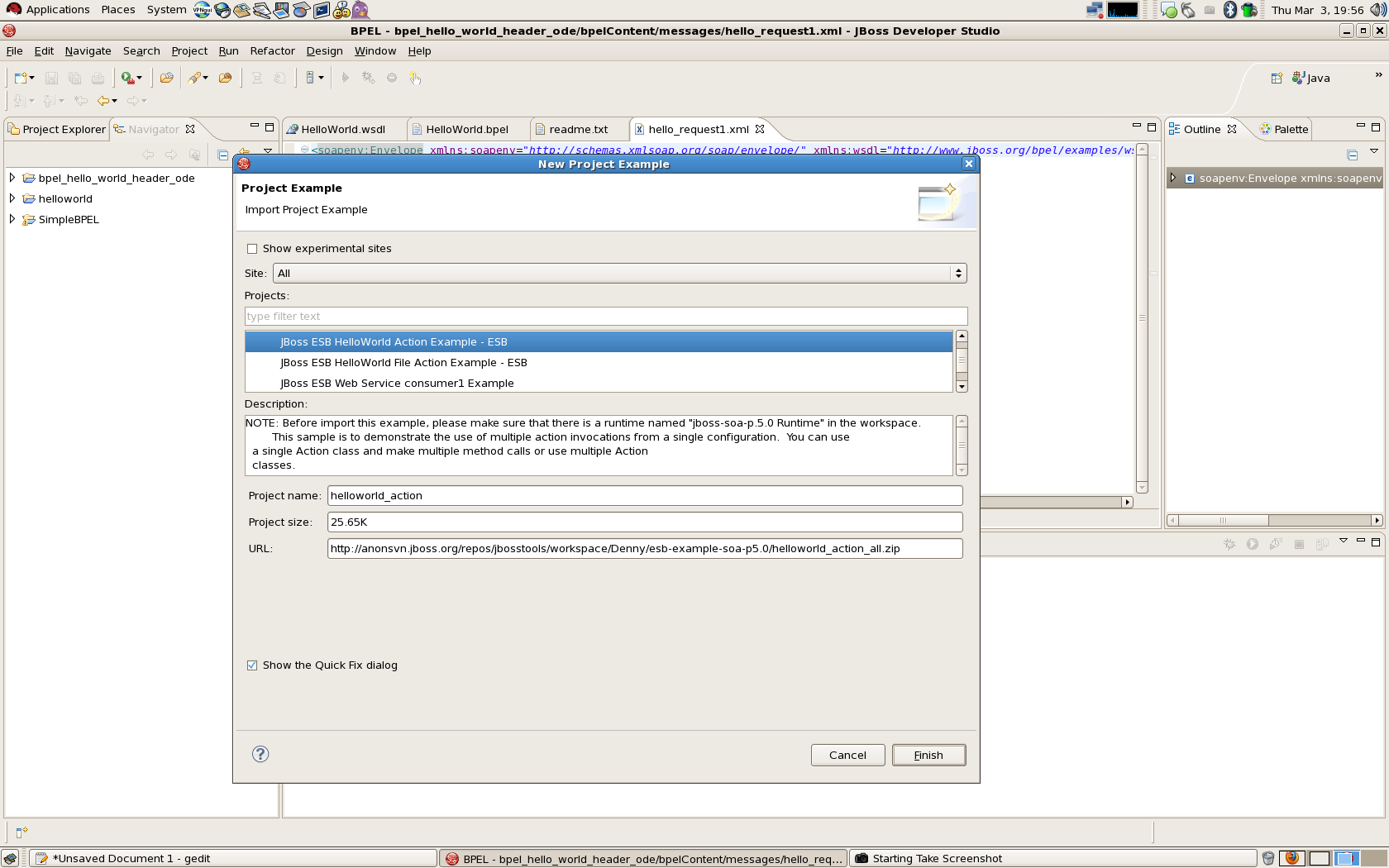
Task: Expand bpel_hello_world_header_ode project
Action: click(12, 178)
